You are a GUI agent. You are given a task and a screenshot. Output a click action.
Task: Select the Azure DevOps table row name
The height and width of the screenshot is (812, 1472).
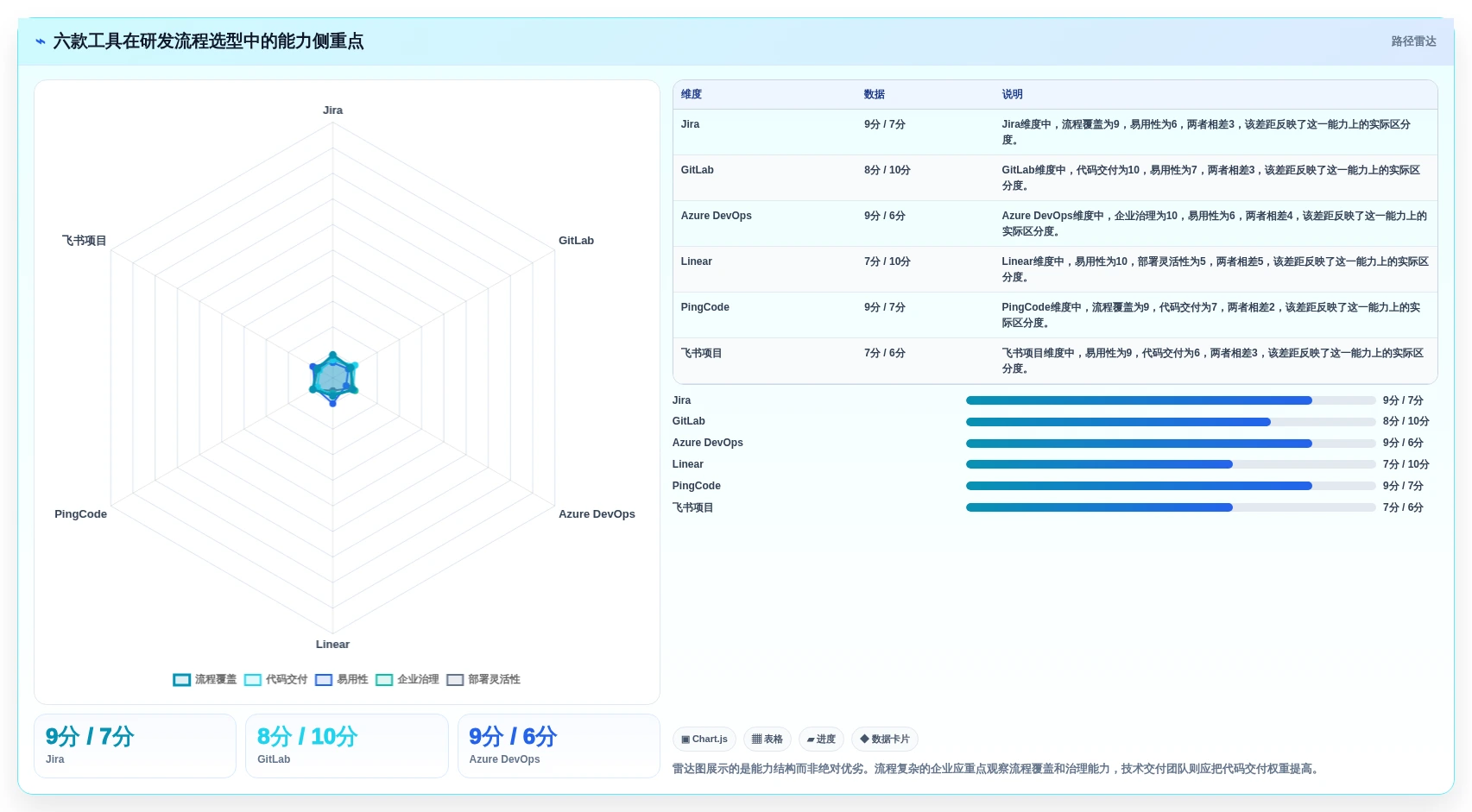pyautogui.click(x=716, y=216)
